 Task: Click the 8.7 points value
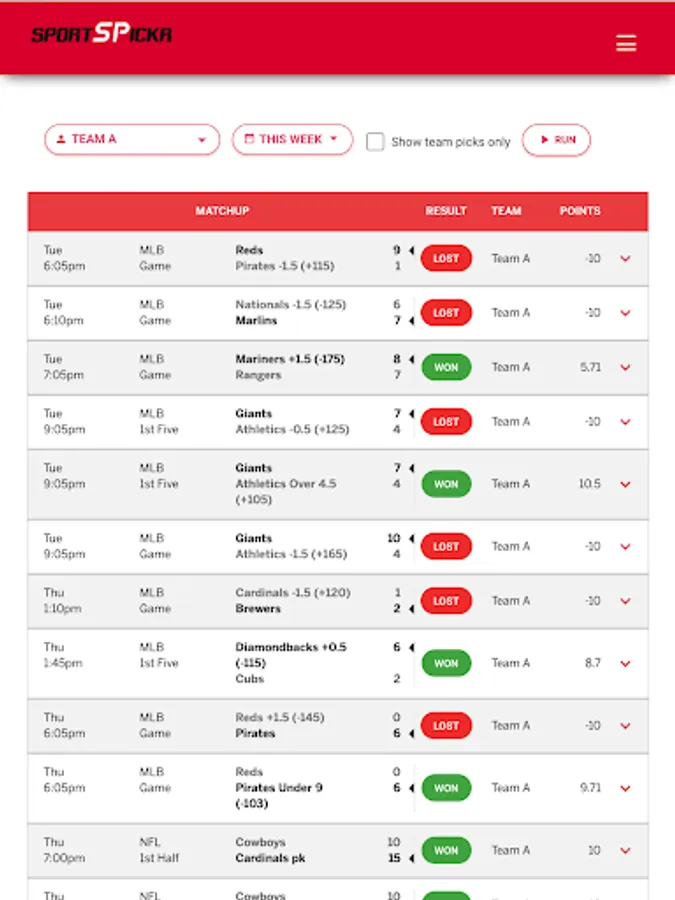pyautogui.click(x=592, y=663)
